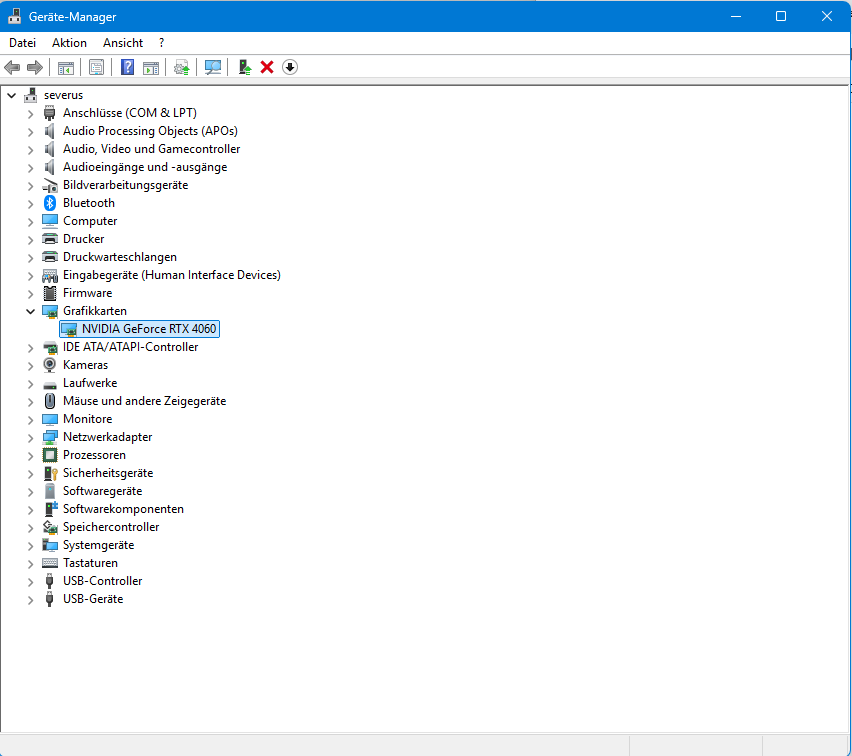Select Audioeingänge und -ausgänge

145,167
